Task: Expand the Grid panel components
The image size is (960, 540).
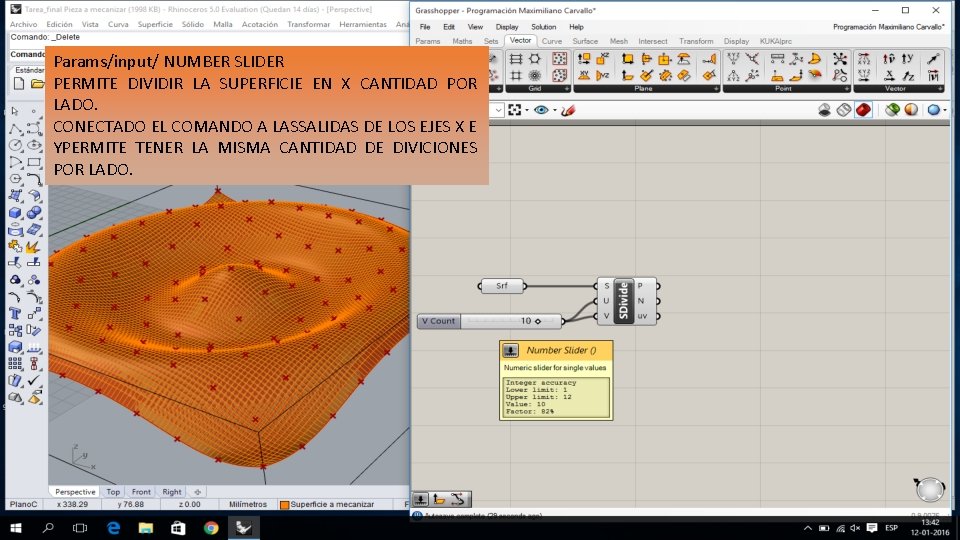Action: [566, 89]
